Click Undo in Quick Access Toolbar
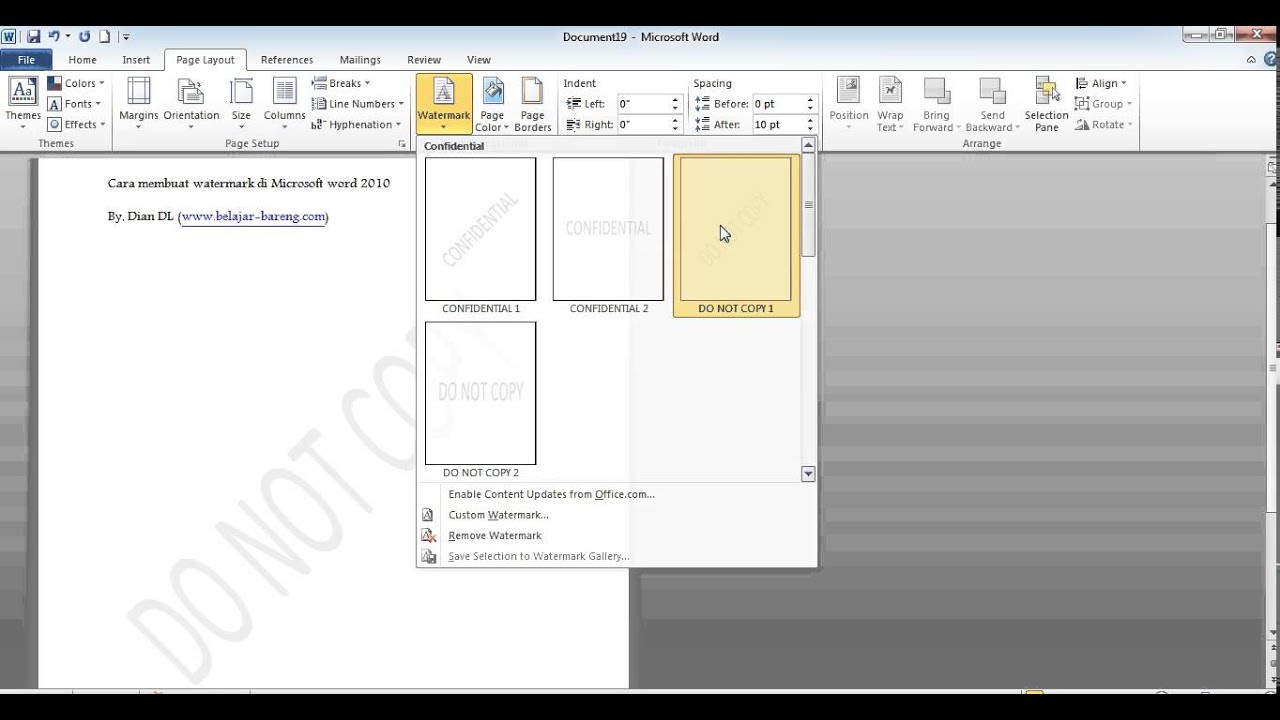 (54, 36)
